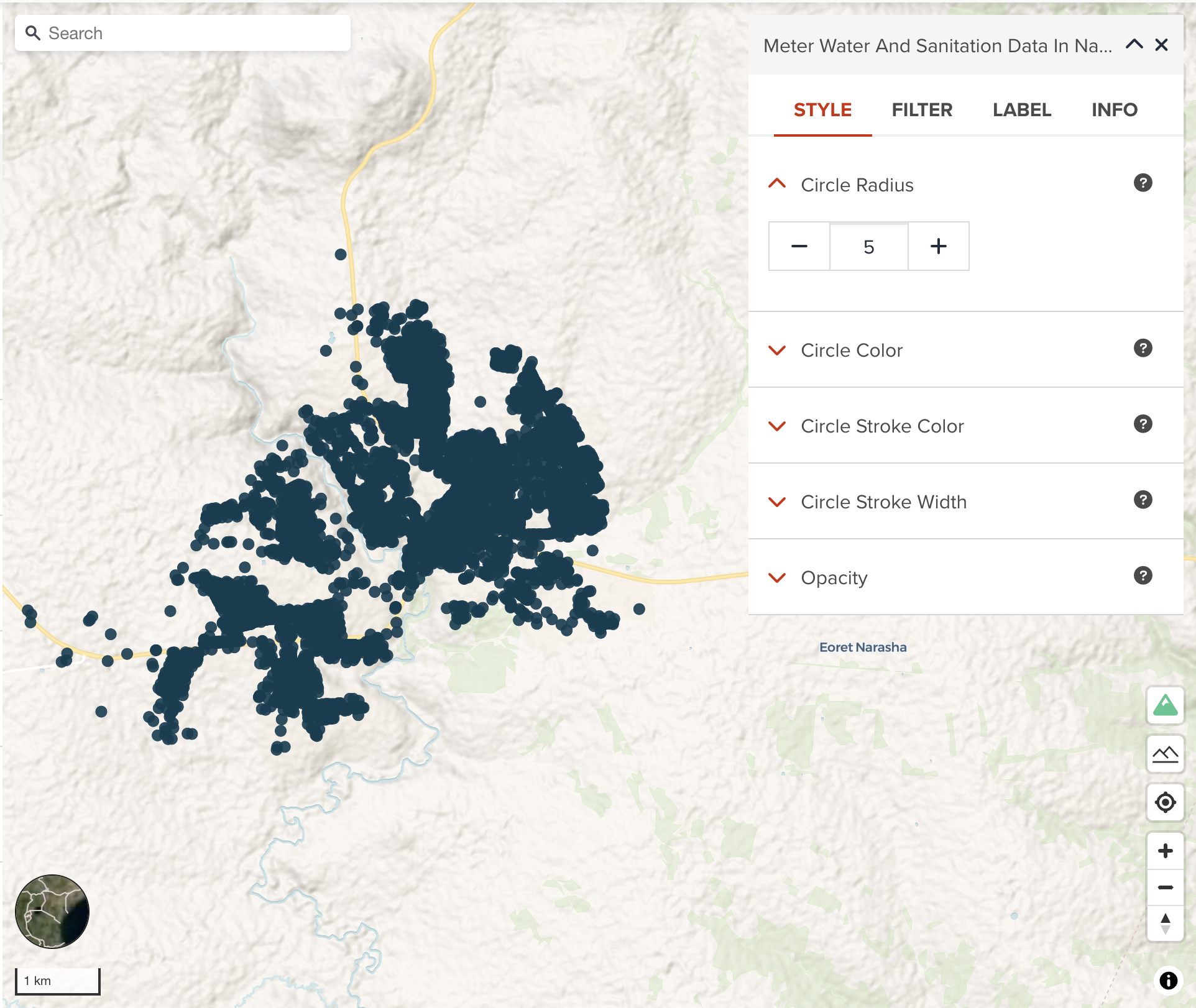The image size is (1196, 1008).
Task: Zoom in with the map plus button
Action: [1164, 851]
